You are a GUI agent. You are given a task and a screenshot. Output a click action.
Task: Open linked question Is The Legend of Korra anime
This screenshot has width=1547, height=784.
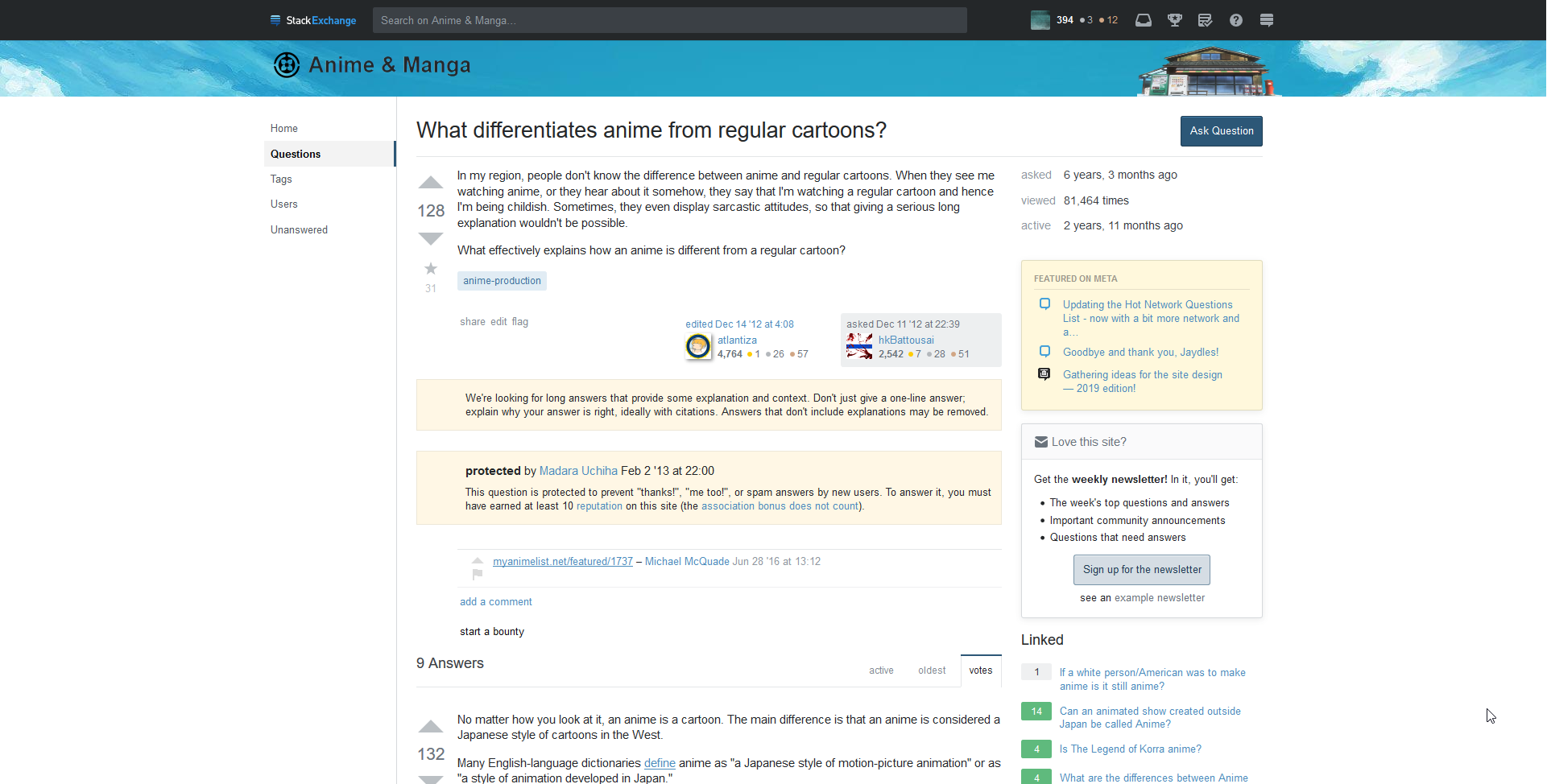pyautogui.click(x=1131, y=749)
